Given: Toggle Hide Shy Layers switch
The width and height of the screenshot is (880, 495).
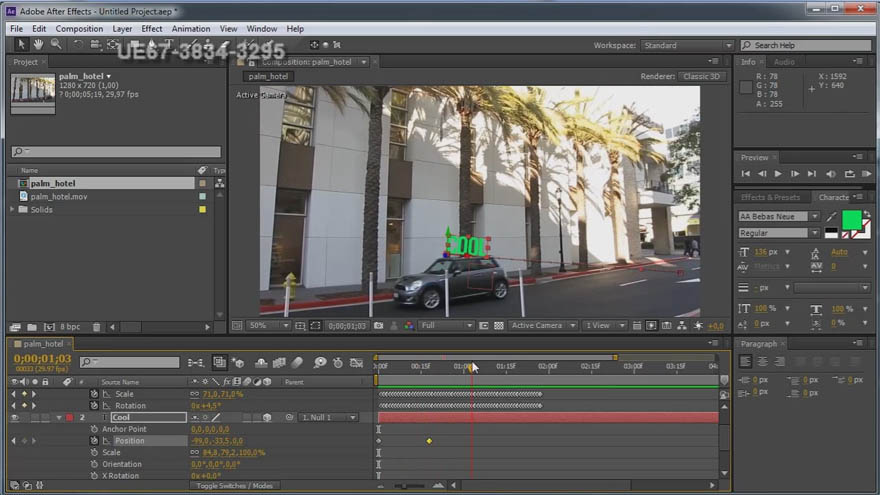Looking at the screenshot, I should pyautogui.click(x=261, y=363).
